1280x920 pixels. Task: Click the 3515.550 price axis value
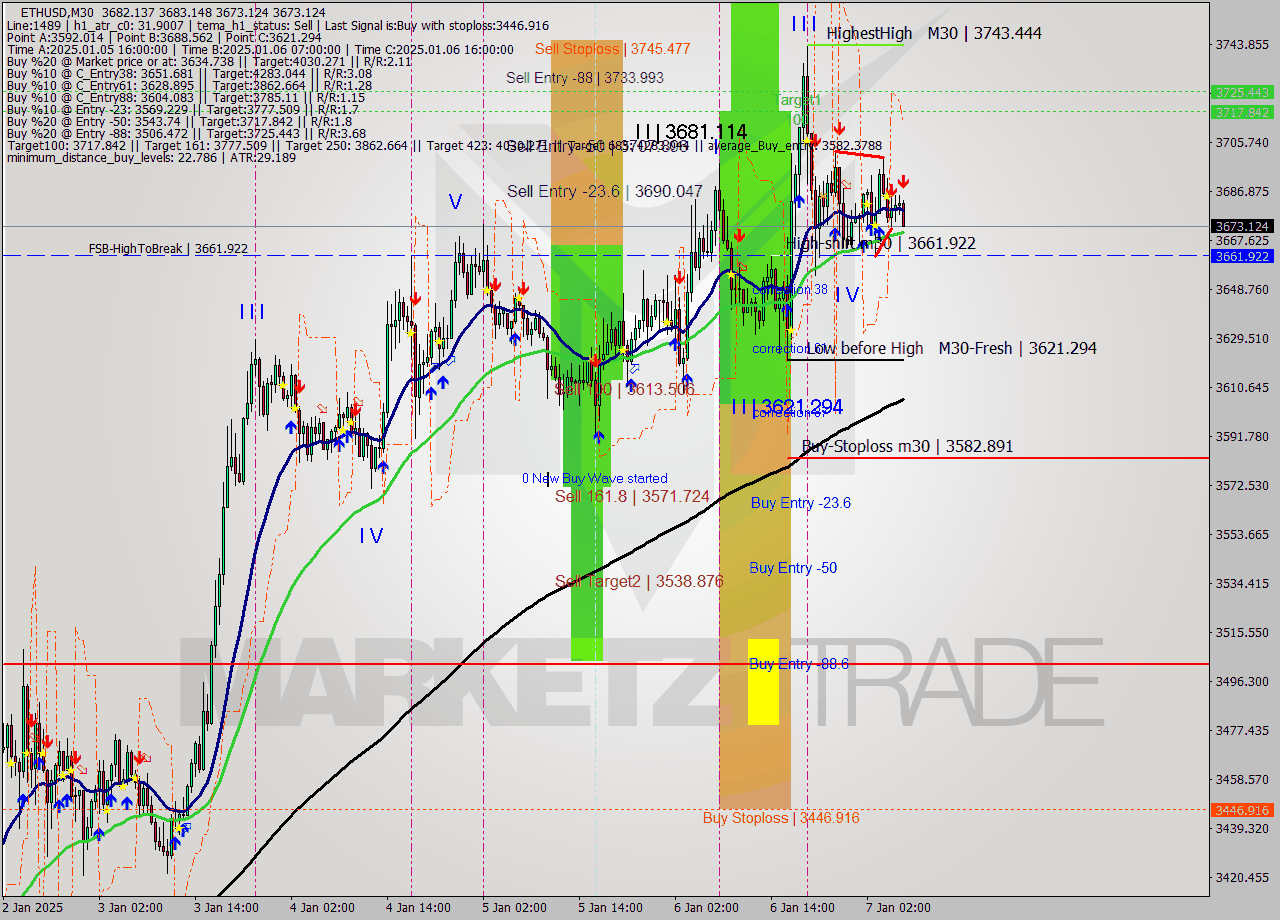(1242, 632)
